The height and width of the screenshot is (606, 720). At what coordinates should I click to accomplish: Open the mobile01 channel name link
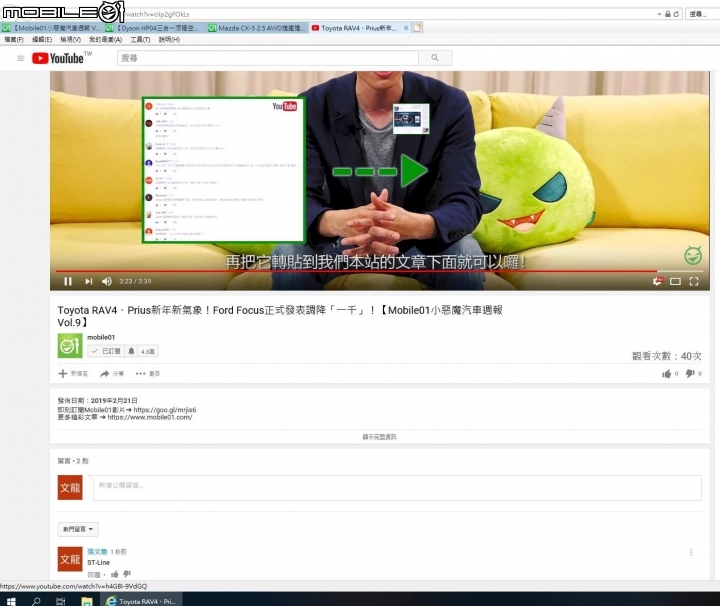point(101,337)
